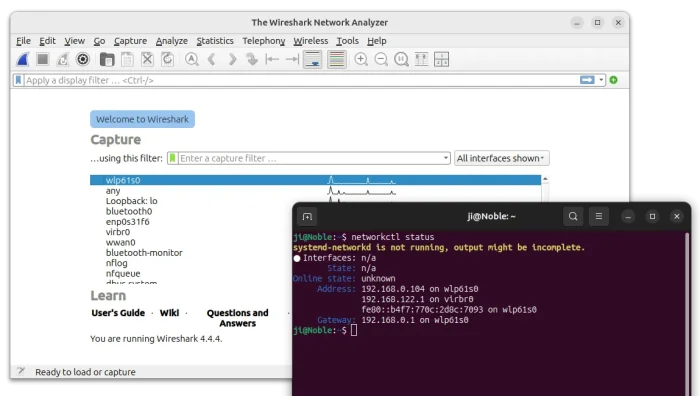Click the capture filter bookmark icon
This screenshot has width=700, height=396.
172,158
